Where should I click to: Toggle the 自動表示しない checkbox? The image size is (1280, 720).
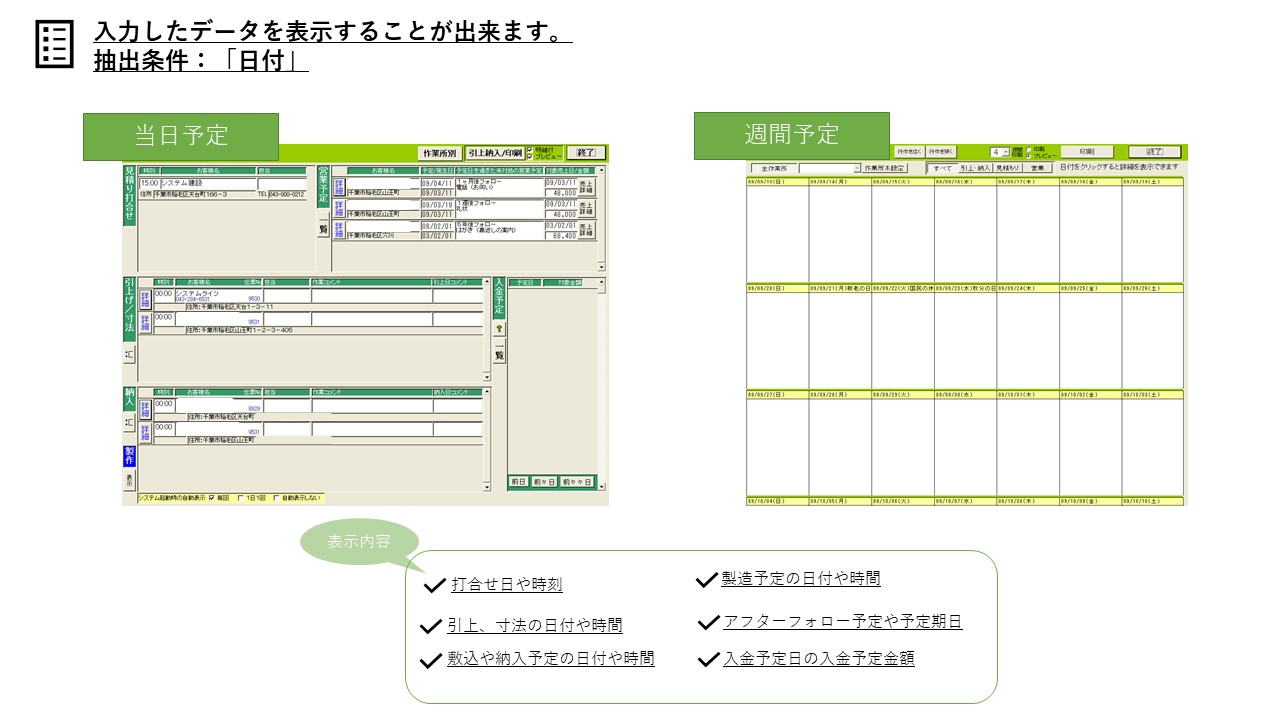pos(276,498)
